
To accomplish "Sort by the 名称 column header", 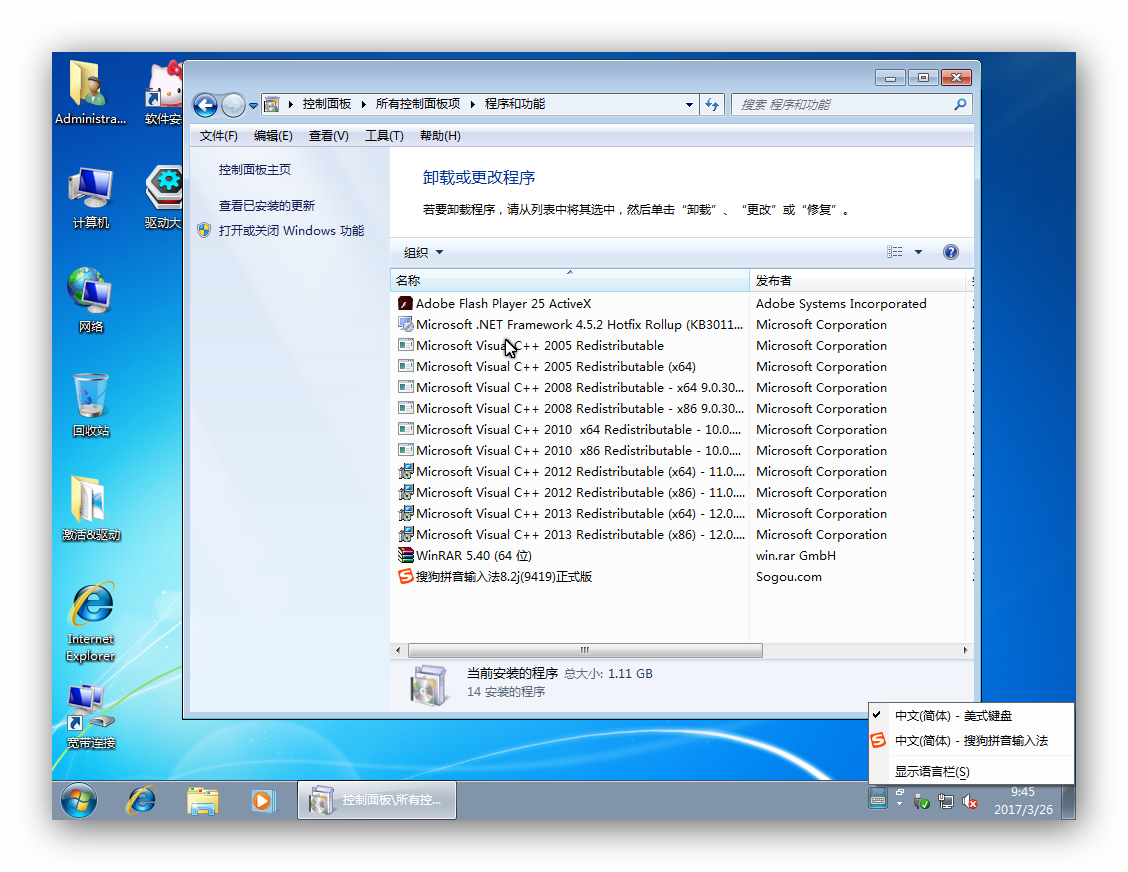I will (569, 281).
